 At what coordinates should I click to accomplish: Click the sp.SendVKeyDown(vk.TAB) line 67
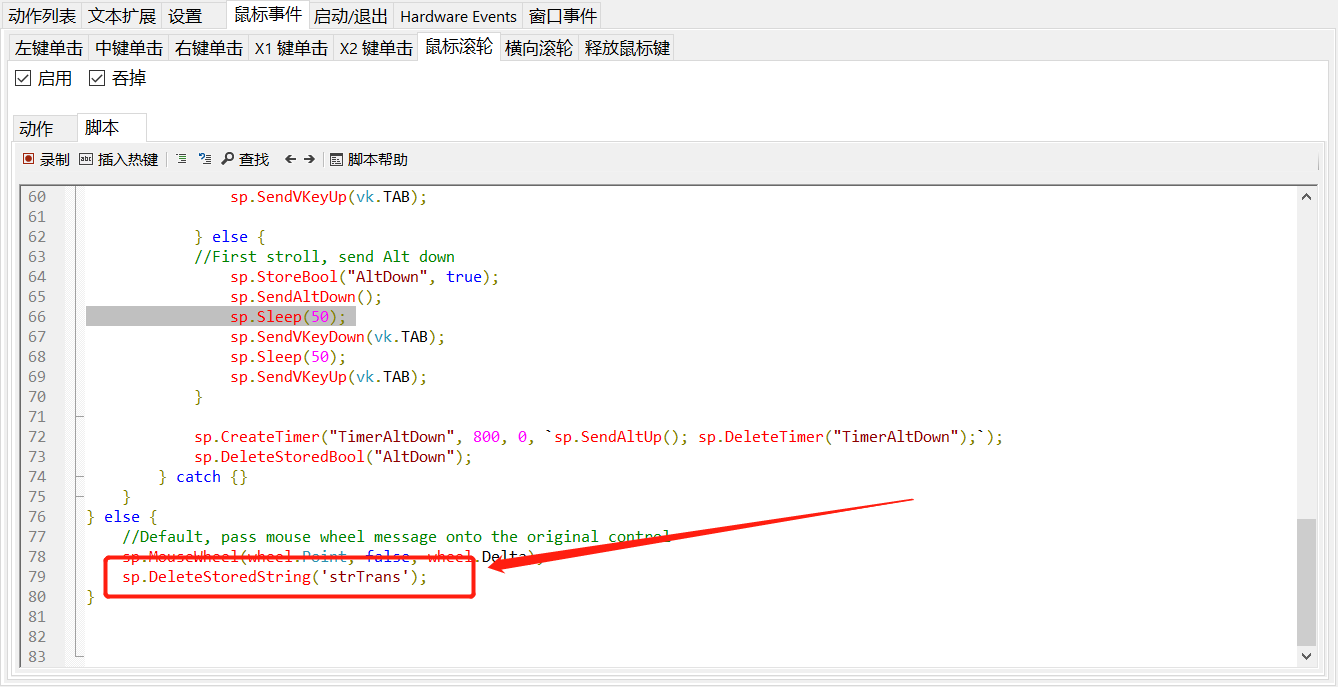(x=337, y=337)
